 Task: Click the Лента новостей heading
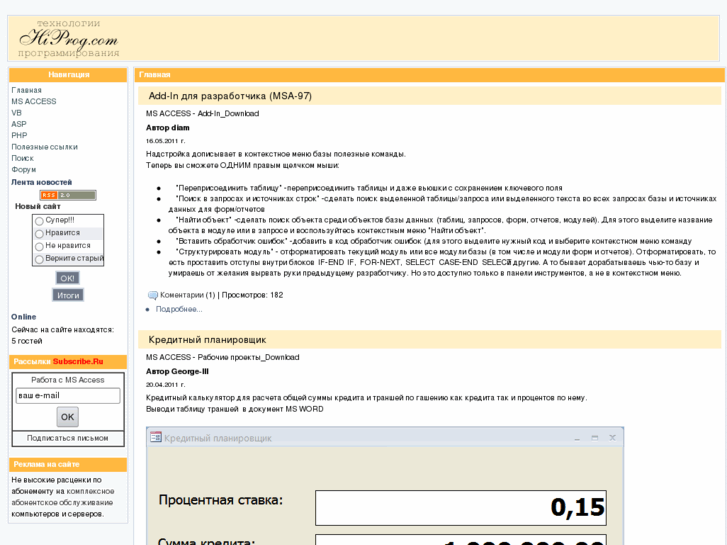(x=42, y=182)
